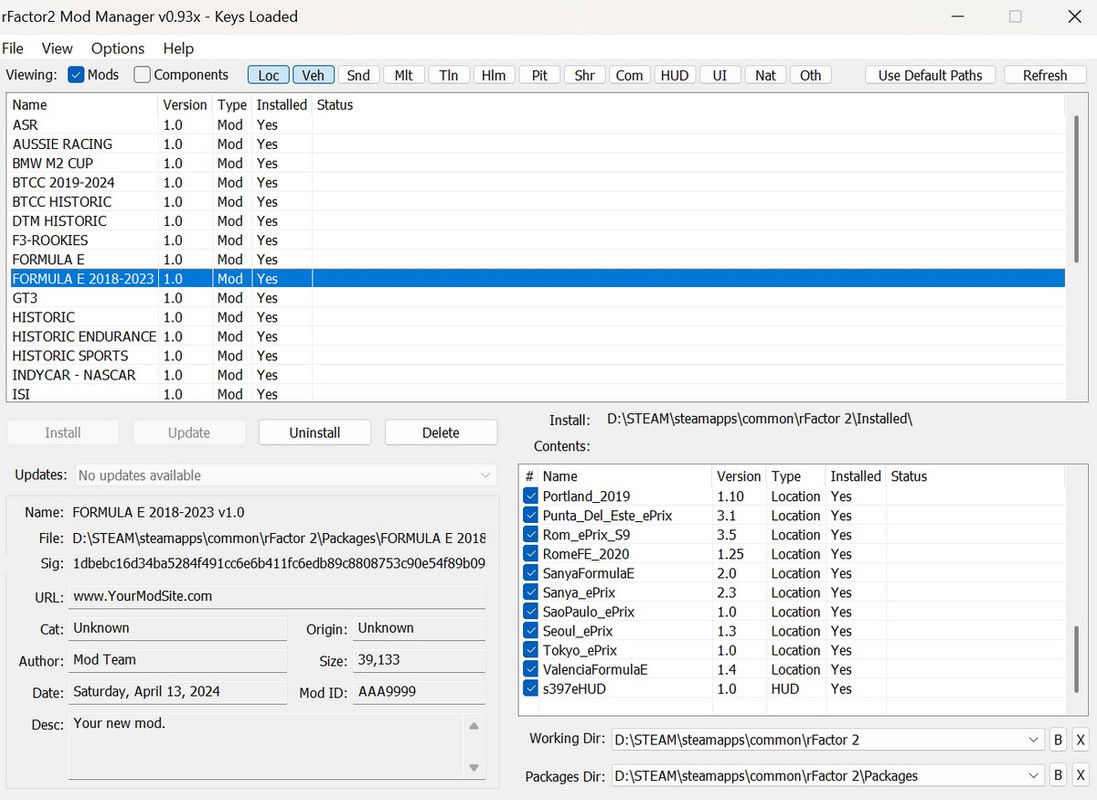Click Use Default Paths button

point(930,76)
